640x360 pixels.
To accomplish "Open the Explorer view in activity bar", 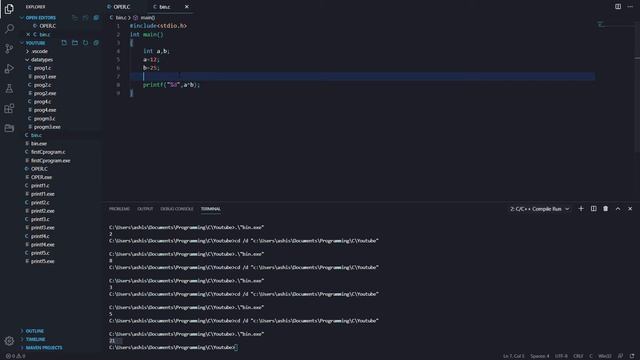I will [9, 9].
